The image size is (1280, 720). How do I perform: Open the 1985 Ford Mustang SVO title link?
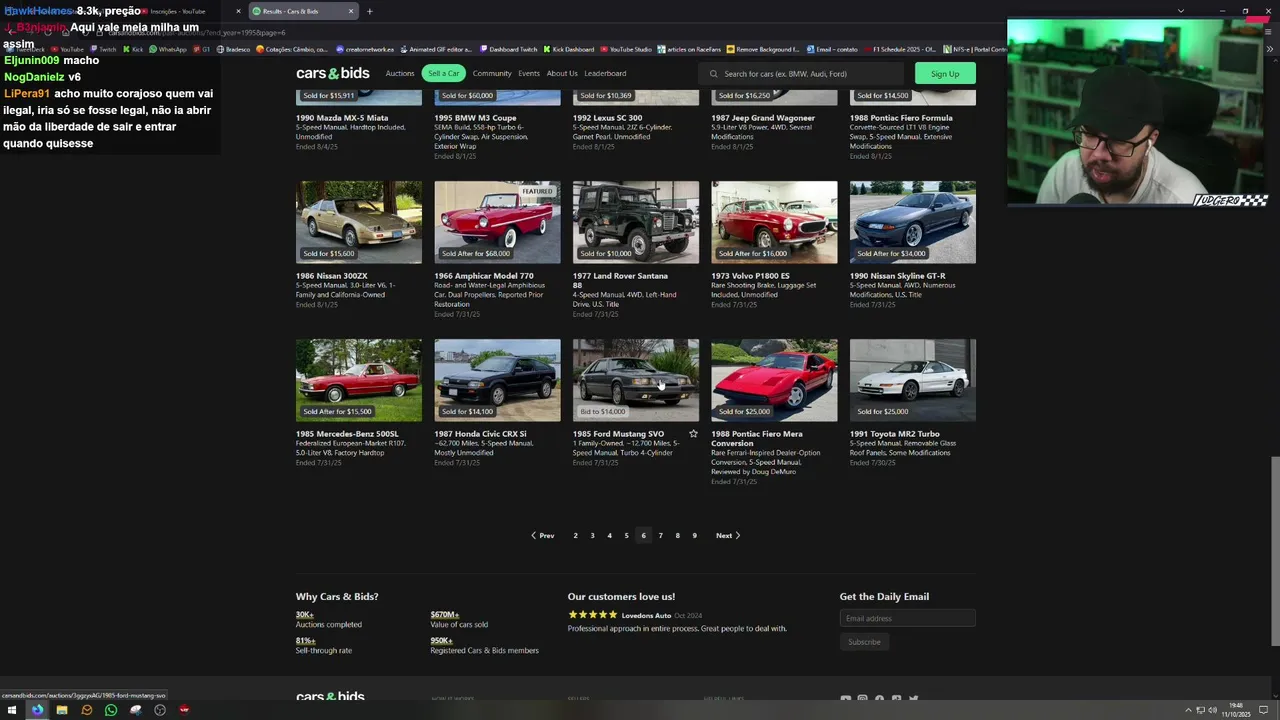pyautogui.click(x=618, y=434)
